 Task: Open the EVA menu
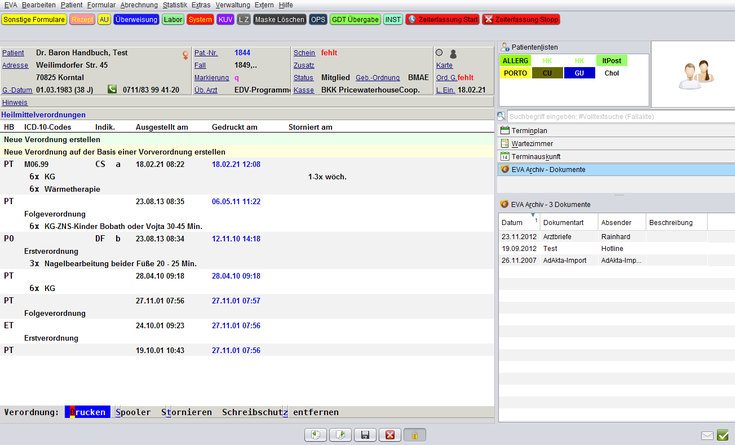(x=10, y=5)
